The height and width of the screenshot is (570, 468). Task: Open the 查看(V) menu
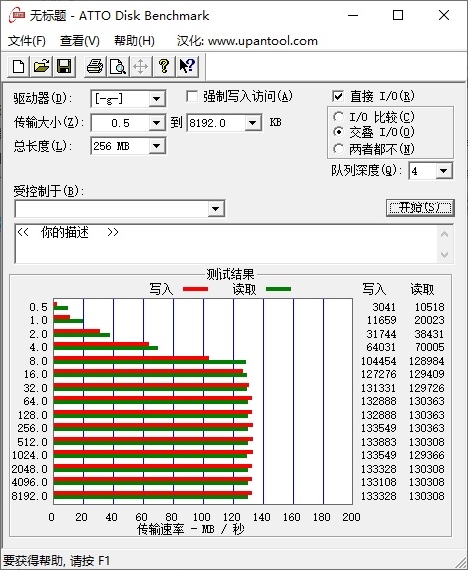point(80,41)
